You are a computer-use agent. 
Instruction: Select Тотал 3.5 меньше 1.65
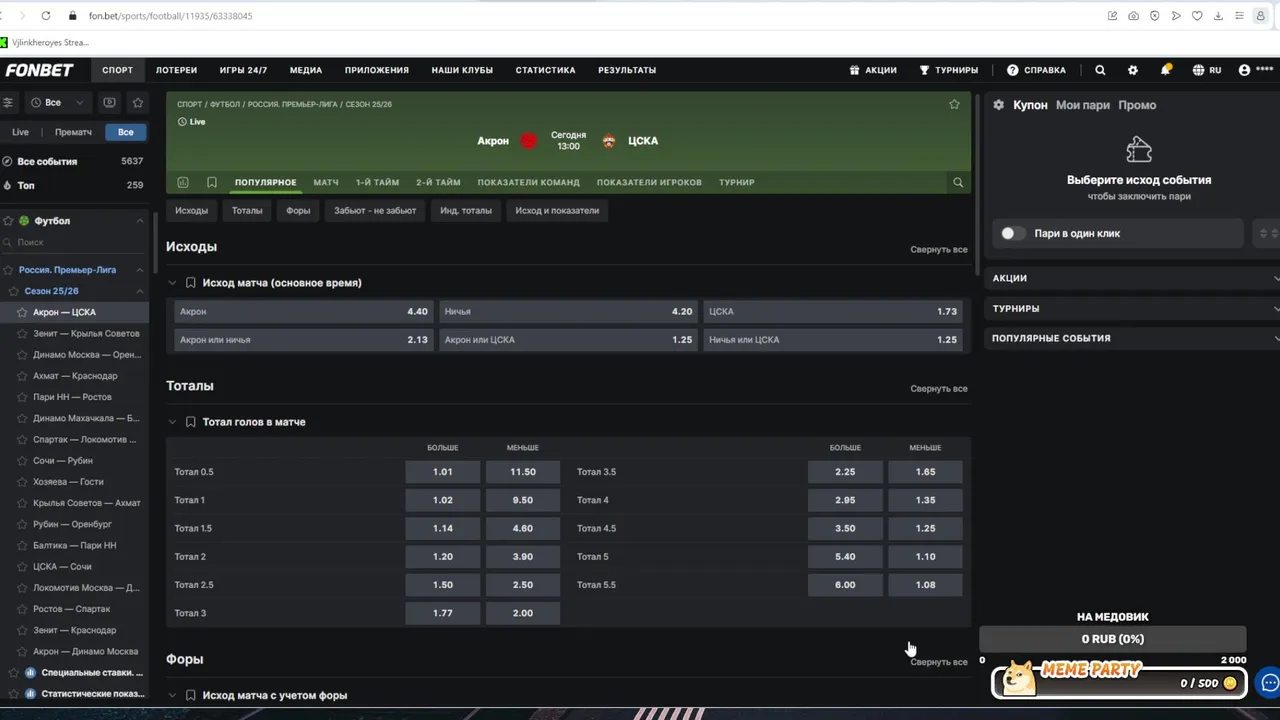(925, 472)
